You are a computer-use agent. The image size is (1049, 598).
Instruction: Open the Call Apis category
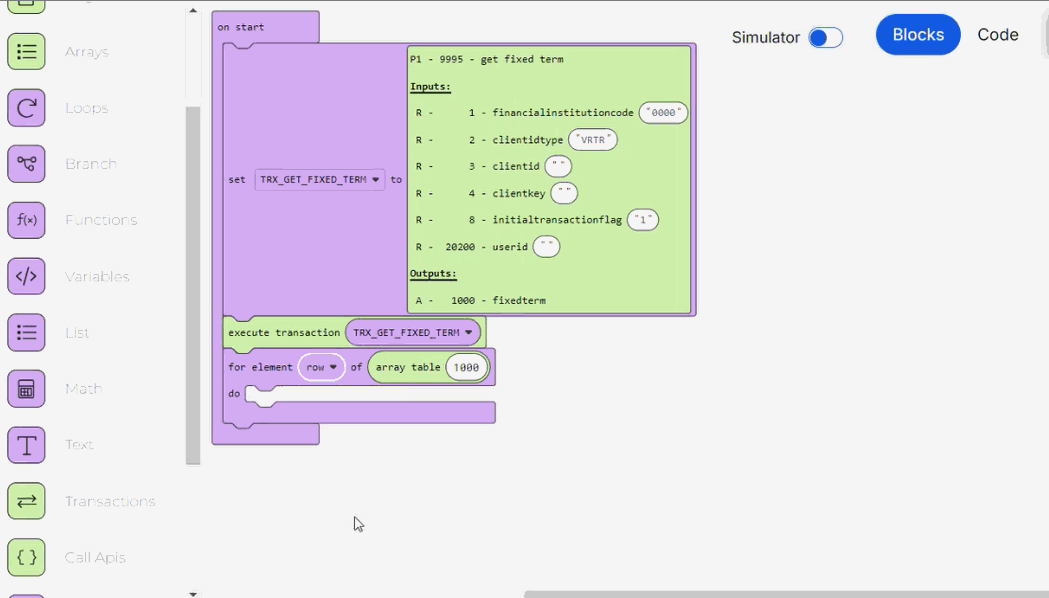pyautogui.click(x=27, y=557)
